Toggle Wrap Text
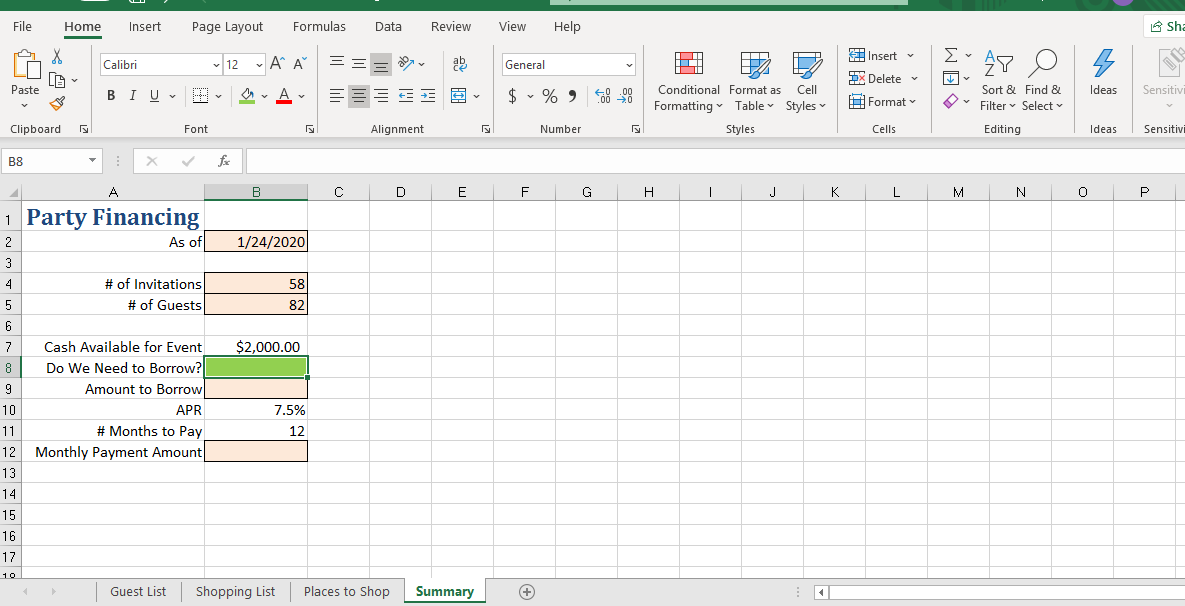Screen dimensions: 1185x606 pyautogui.click(x=459, y=64)
